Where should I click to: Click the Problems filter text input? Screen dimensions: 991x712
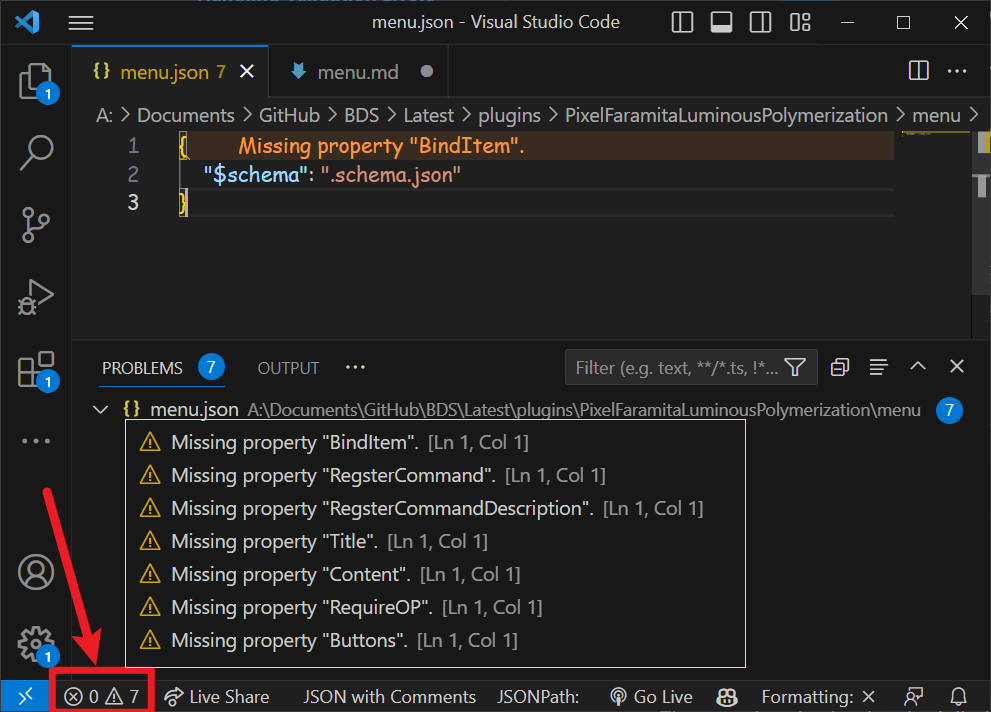point(675,368)
